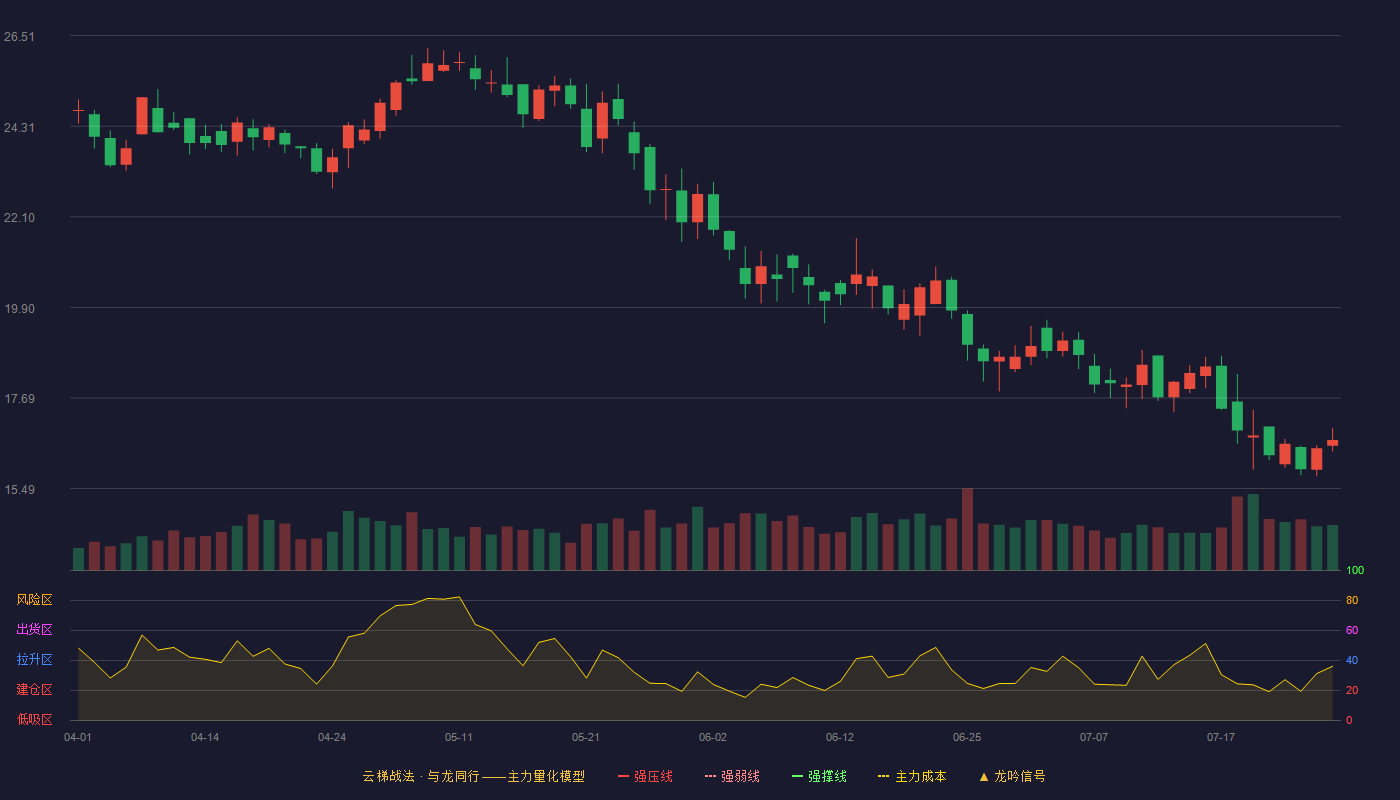The image size is (1400, 800).
Task: Click the yellow dashed 主力成本 legend marker
Action: (884, 776)
